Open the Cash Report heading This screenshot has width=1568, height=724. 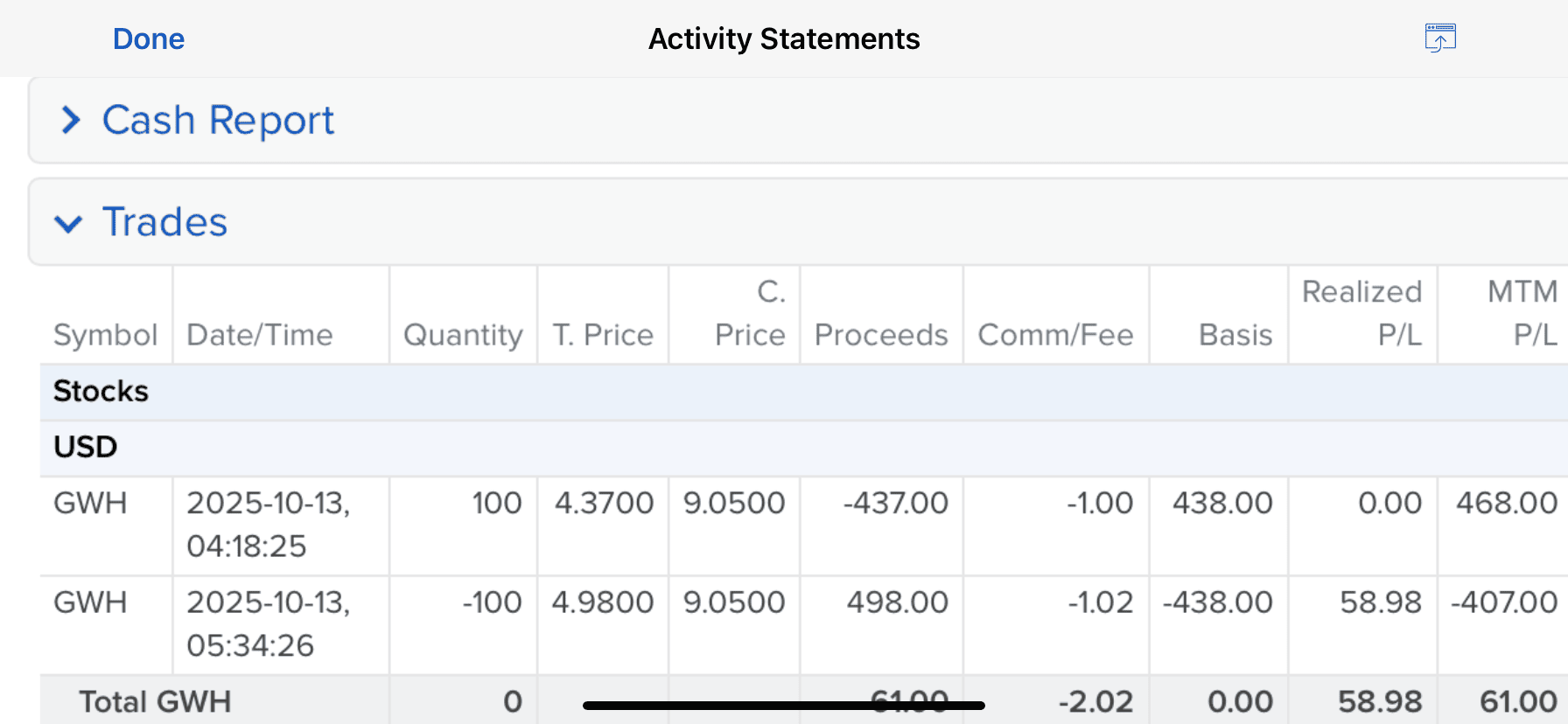(x=218, y=121)
